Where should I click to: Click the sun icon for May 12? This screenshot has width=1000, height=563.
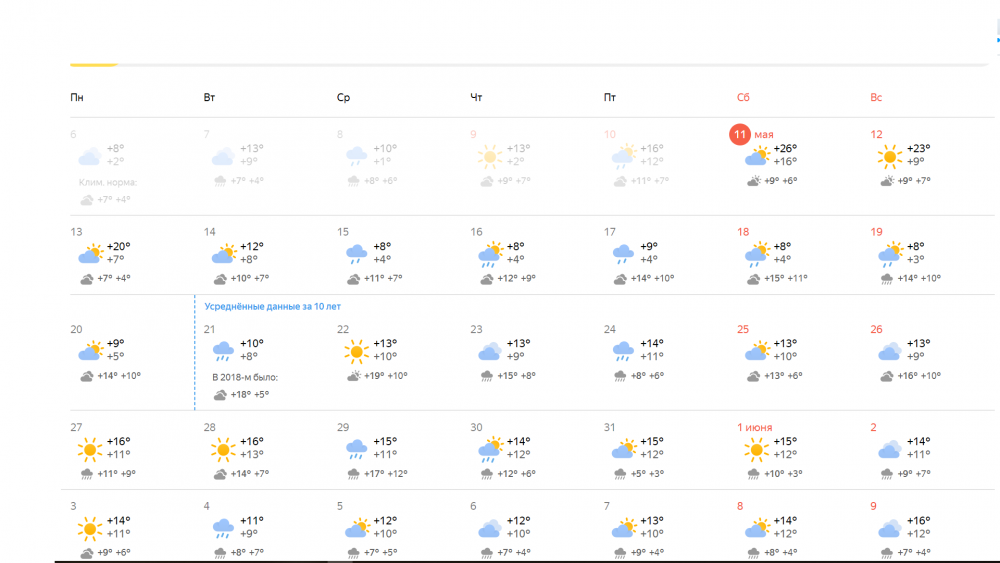pos(889,156)
